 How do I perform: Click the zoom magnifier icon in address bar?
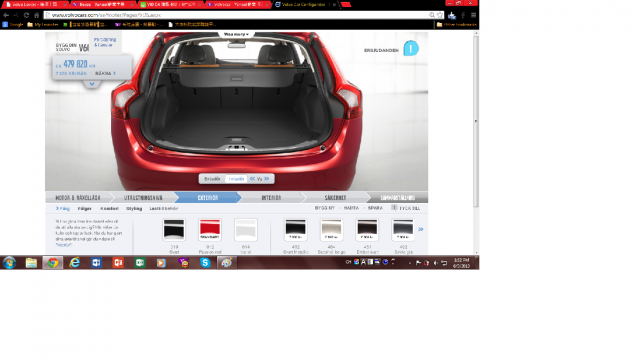point(432,15)
